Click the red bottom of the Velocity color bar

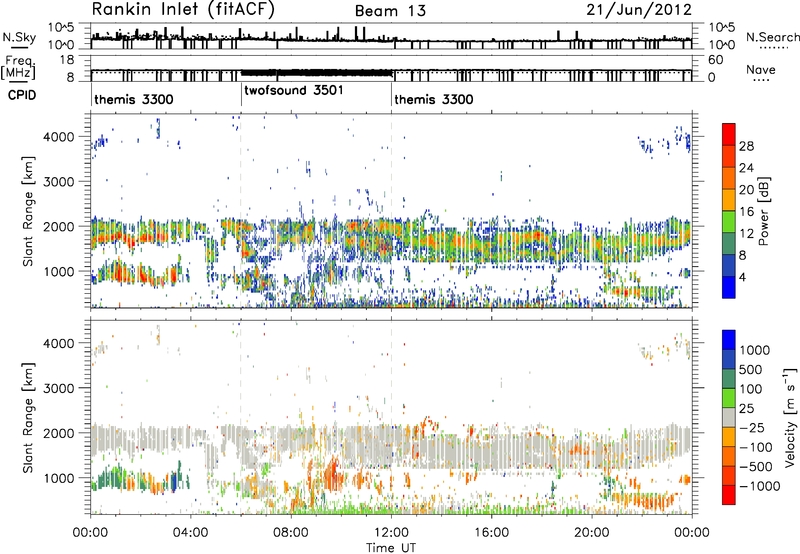click(x=729, y=495)
